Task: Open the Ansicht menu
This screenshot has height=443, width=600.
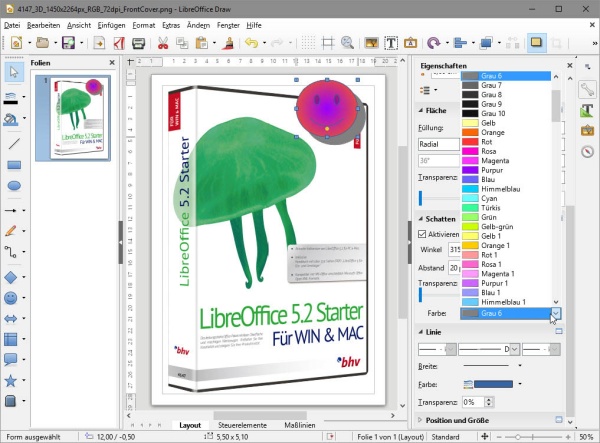Action: (79, 25)
